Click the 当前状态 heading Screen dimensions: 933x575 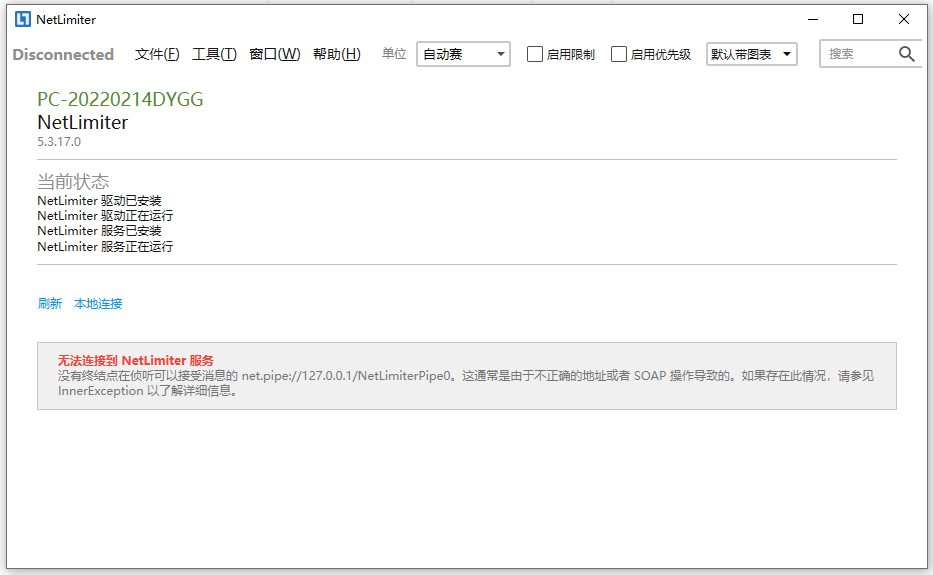coord(73,181)
